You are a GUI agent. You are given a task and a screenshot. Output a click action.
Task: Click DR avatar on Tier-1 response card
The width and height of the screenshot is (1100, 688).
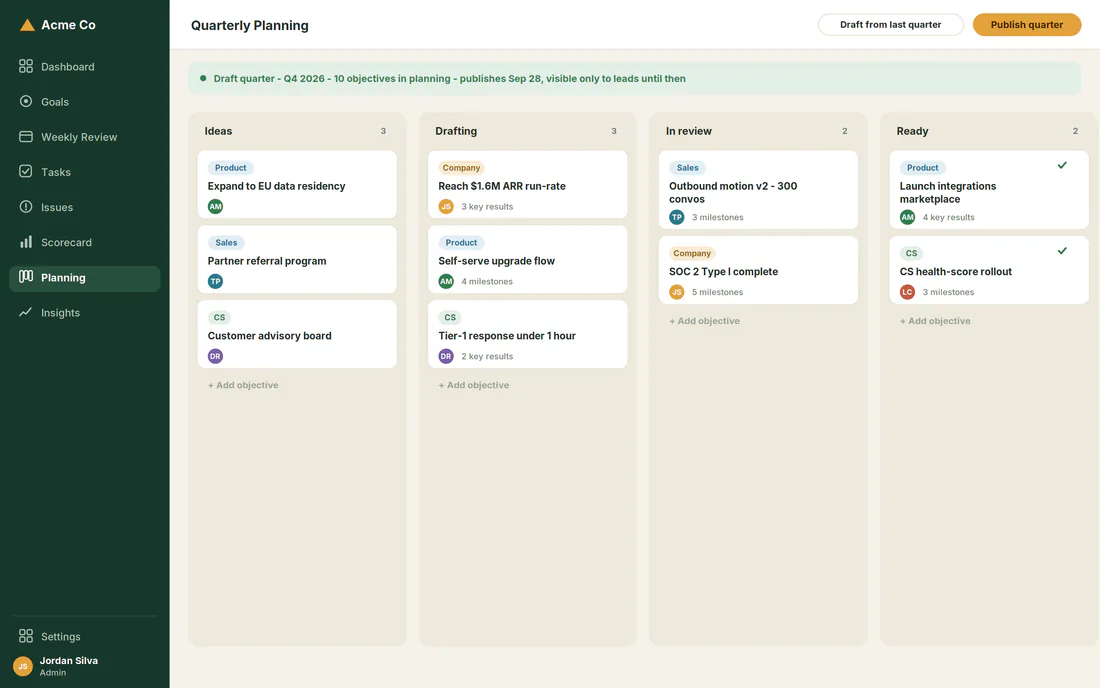446,356
